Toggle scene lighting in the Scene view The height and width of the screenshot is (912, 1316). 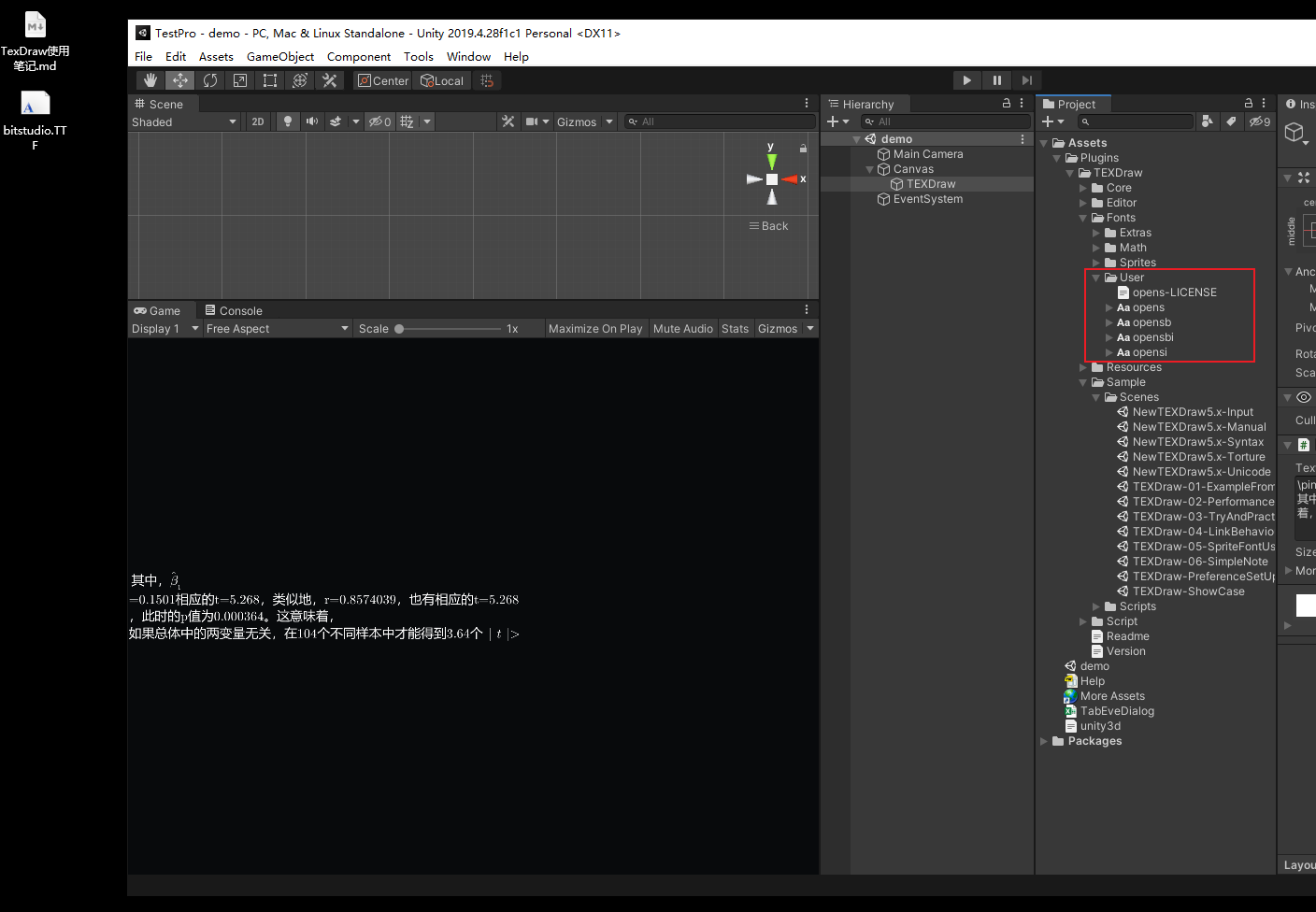click(x=287, y=121)
